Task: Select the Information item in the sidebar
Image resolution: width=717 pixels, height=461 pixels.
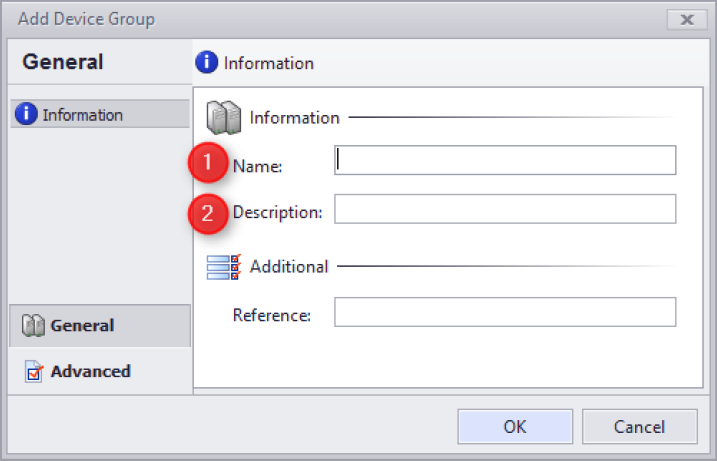Action: [x=82, y=115]
